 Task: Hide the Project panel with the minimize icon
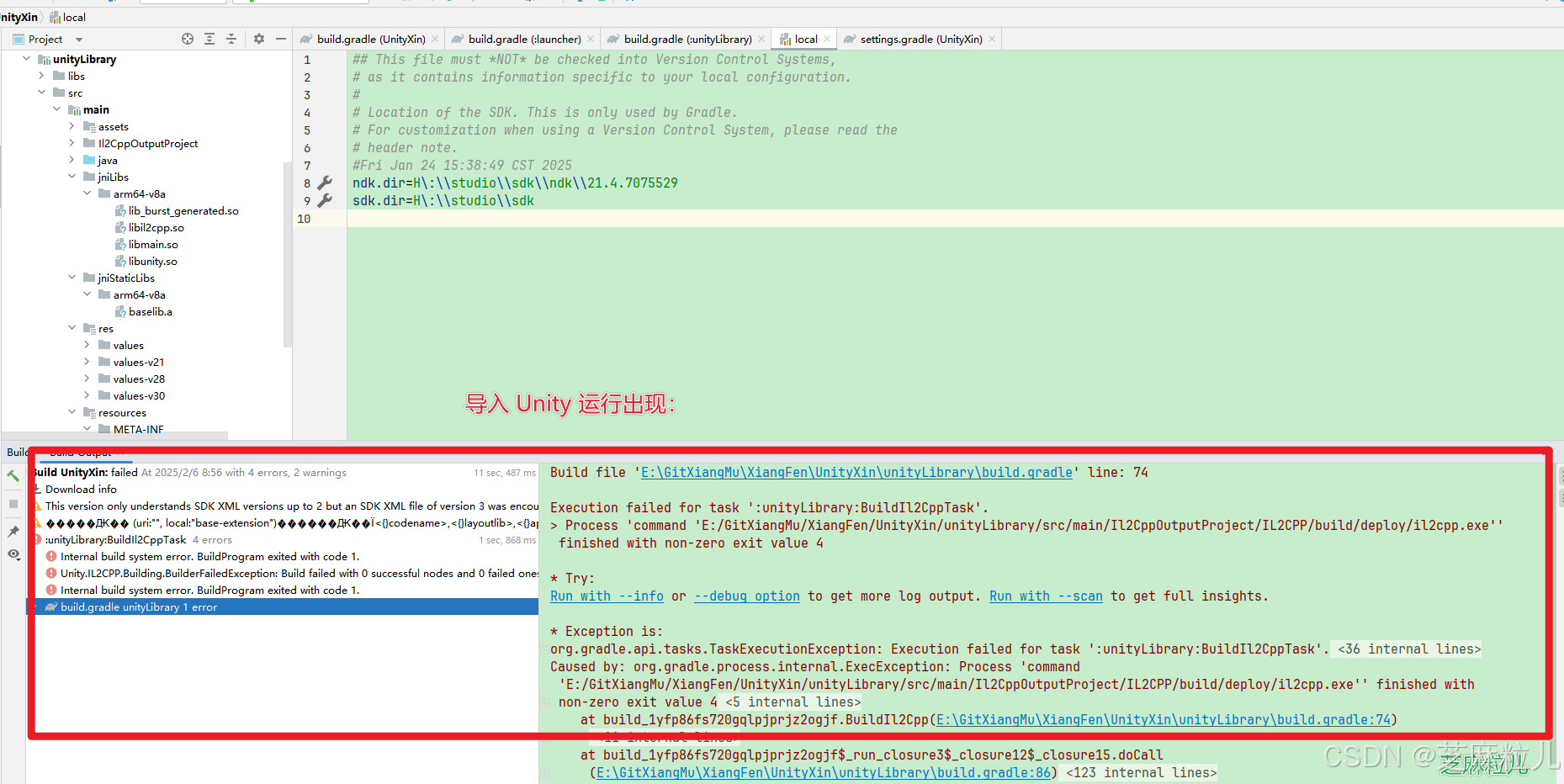tap(280, 39)
